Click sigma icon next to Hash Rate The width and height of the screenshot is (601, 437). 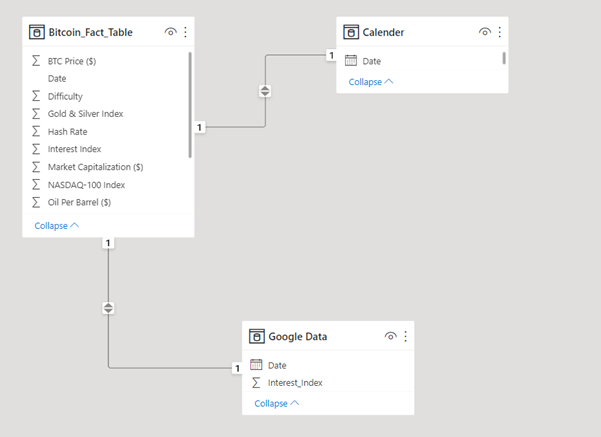click(x=36, y=131)
